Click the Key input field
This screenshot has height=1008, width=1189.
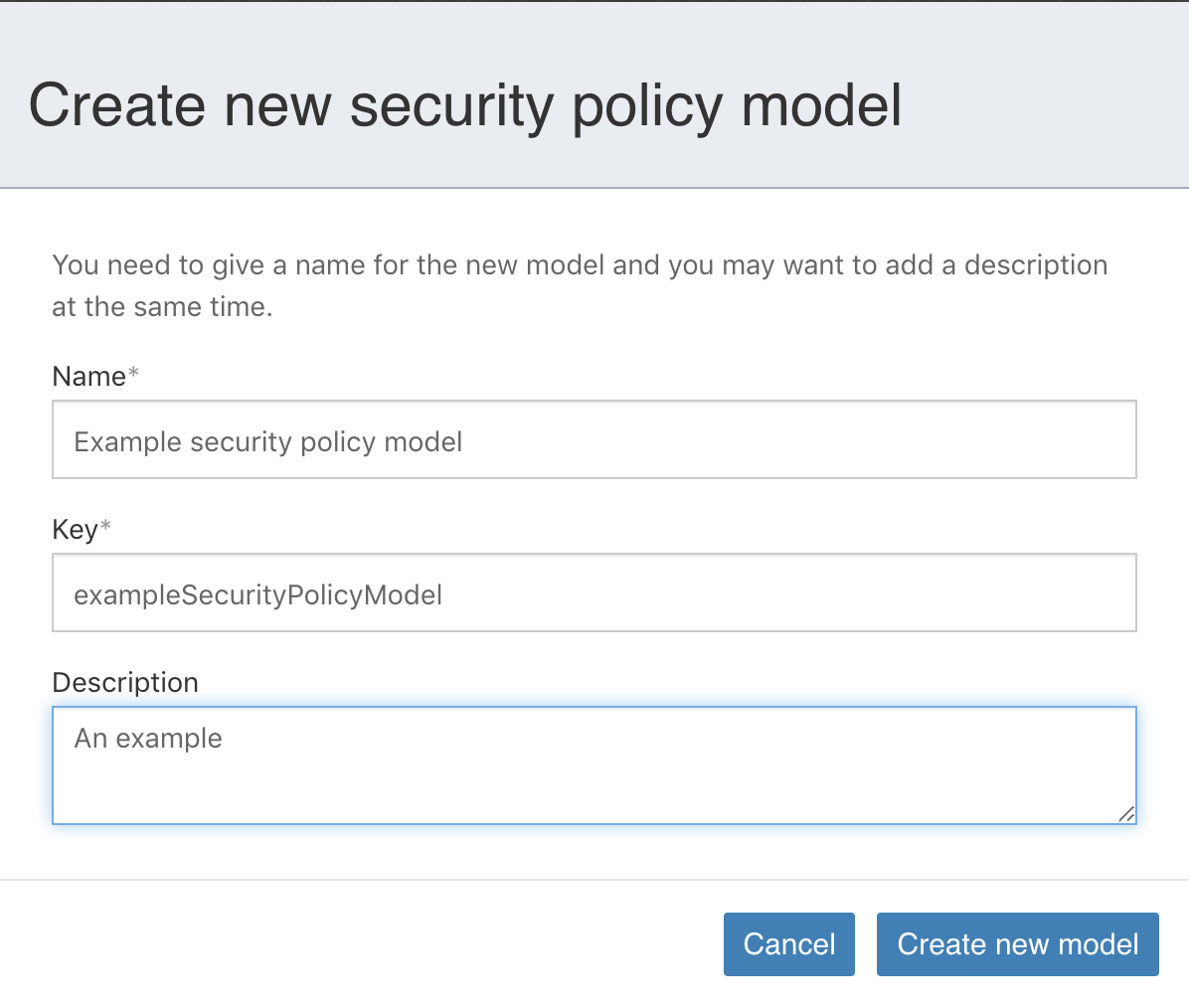[x=594, y=592]
